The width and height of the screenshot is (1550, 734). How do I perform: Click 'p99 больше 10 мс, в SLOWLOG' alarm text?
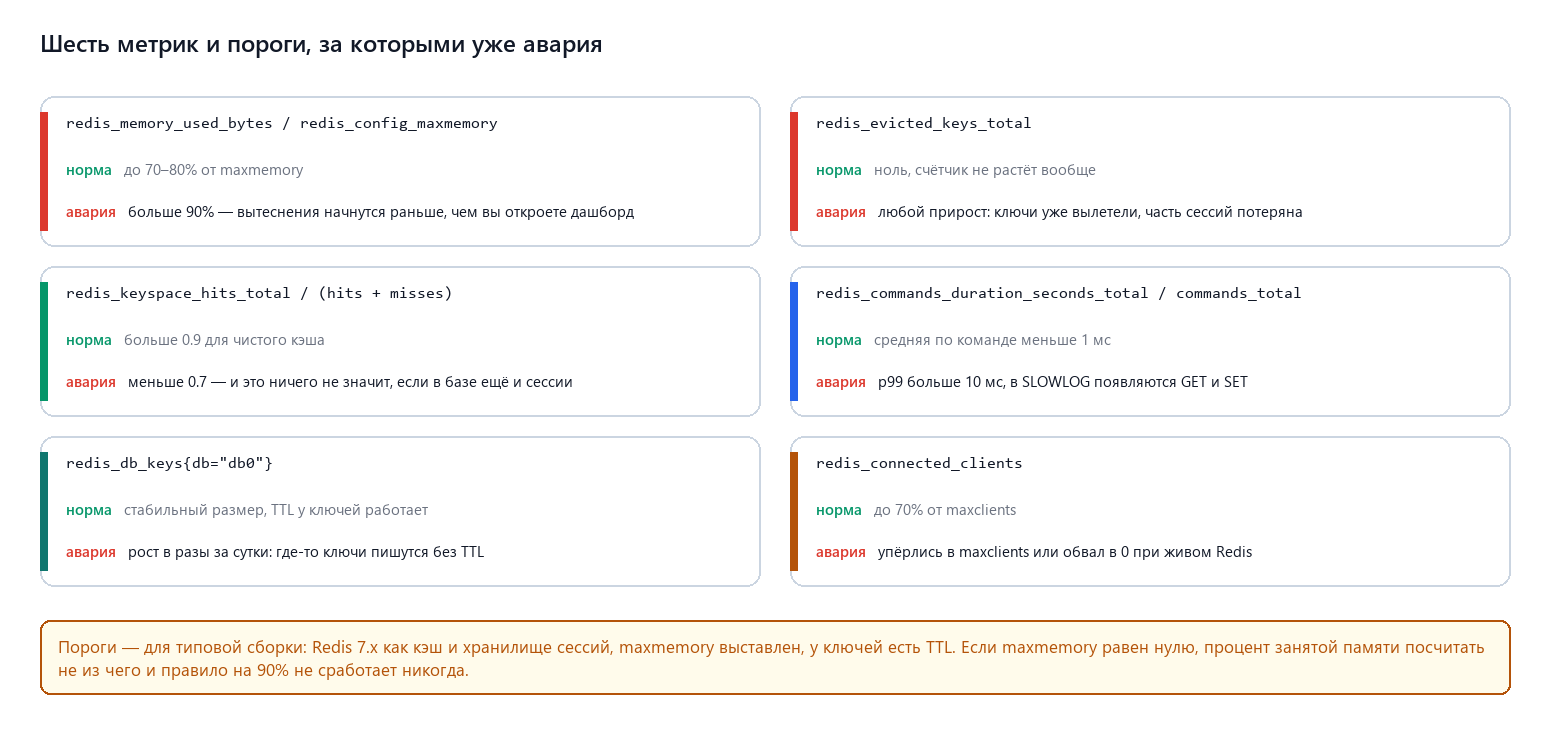point(1063,382)
